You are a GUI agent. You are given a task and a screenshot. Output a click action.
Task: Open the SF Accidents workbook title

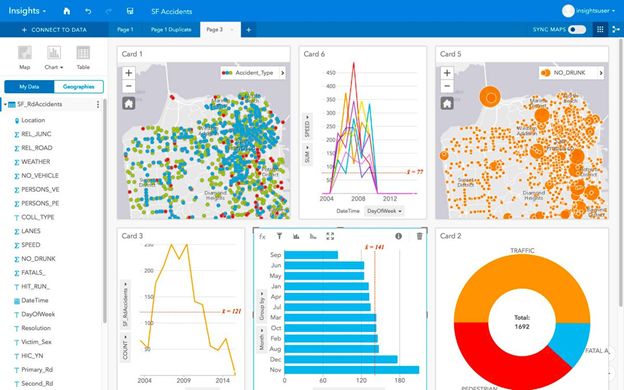(x=172, y=12)
